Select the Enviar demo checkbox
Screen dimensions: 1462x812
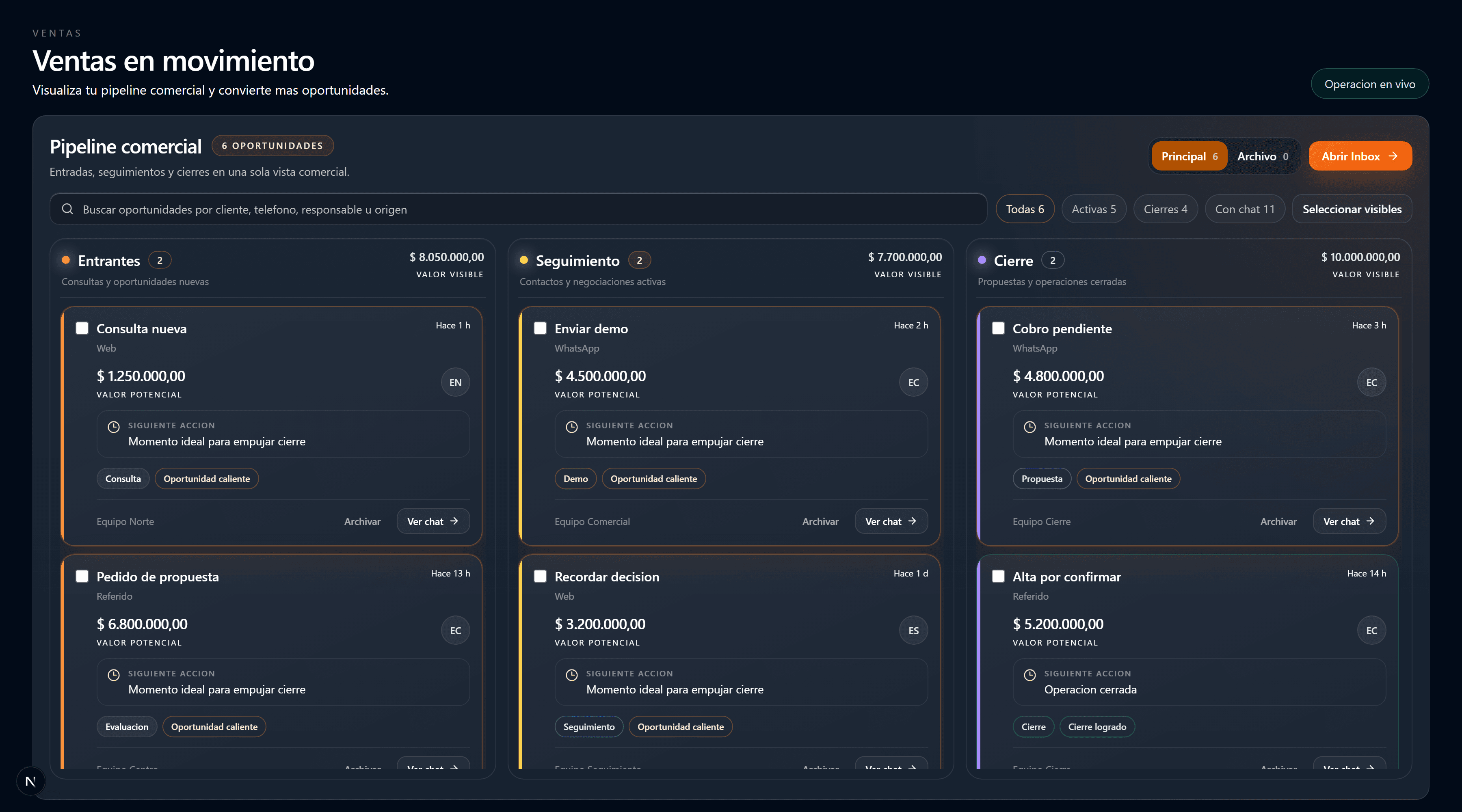[x=540, y=328]
